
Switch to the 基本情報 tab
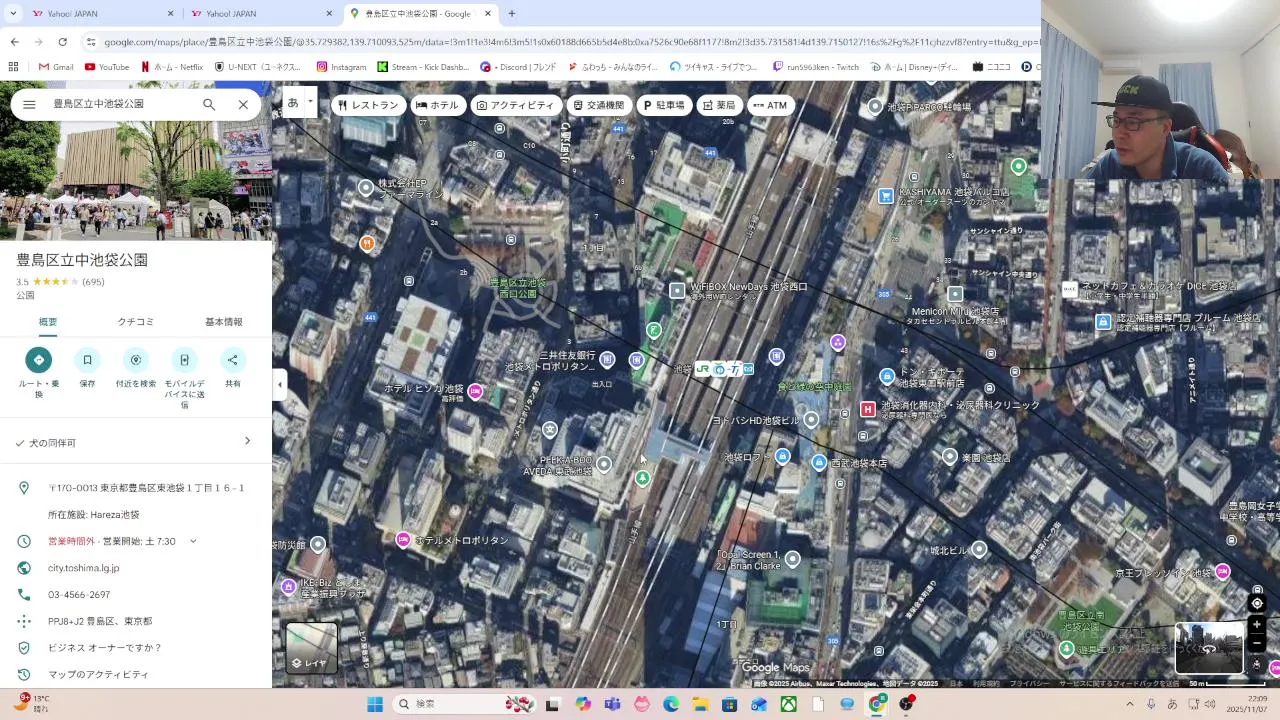(x=224, y=322)
